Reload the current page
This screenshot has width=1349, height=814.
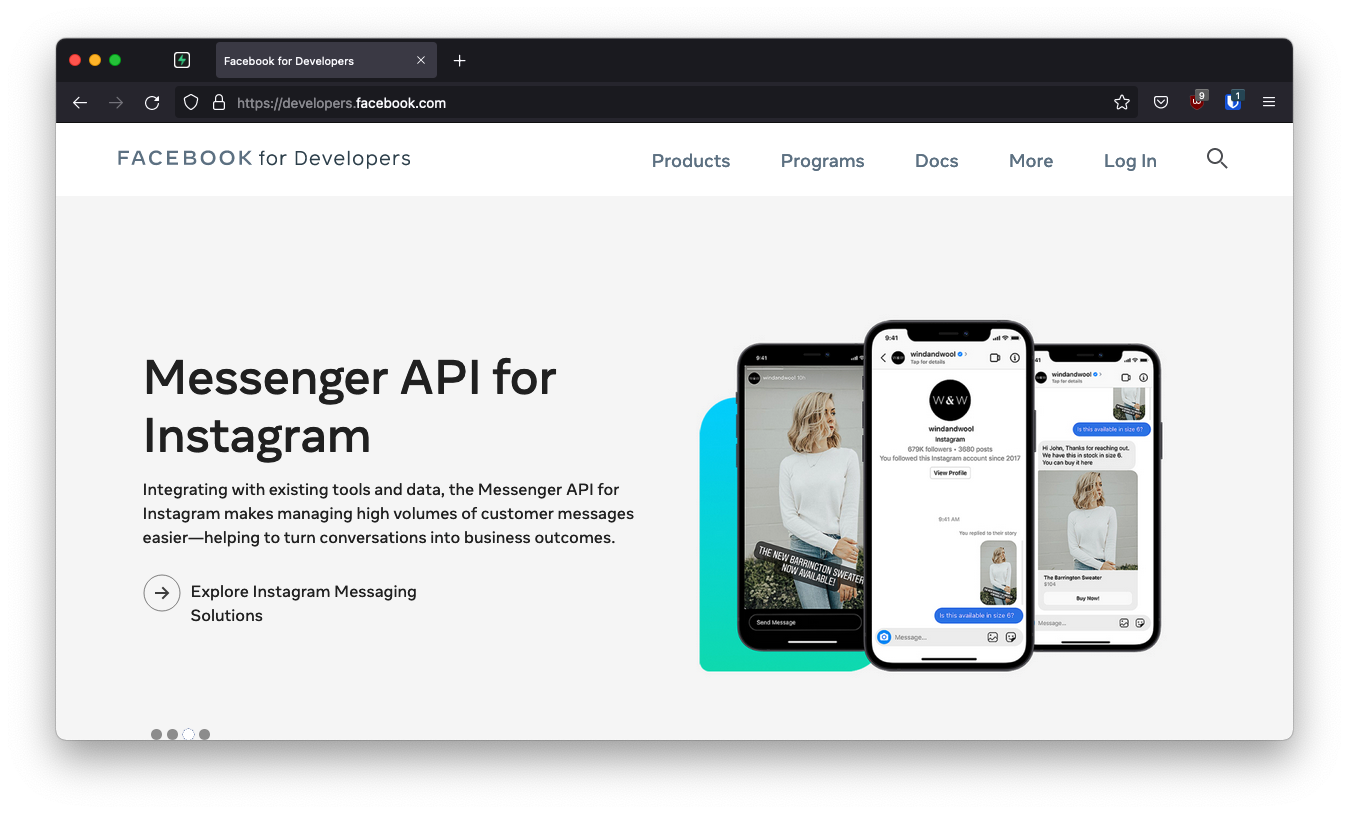[x=152, y=102]
